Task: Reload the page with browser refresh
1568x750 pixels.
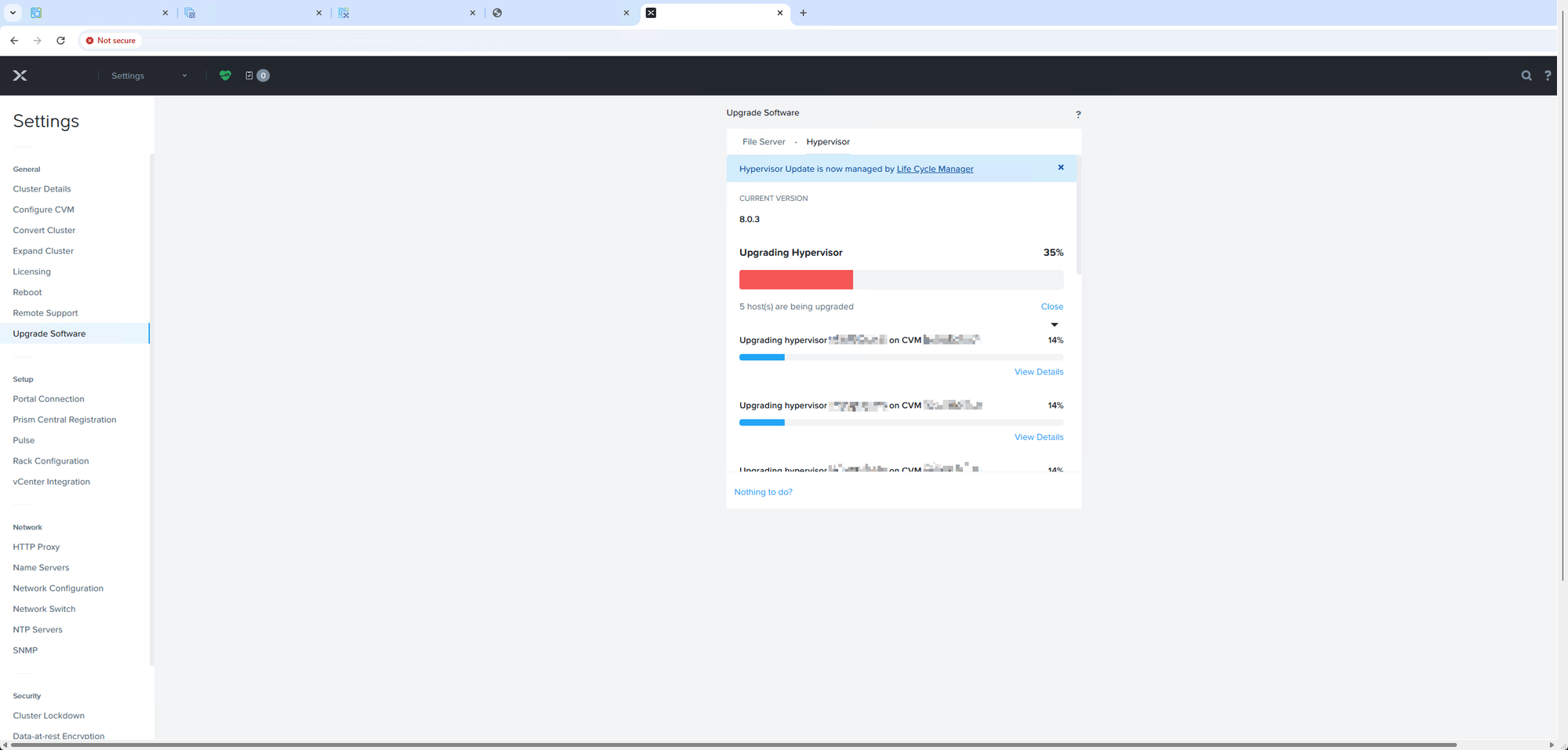Action: tap(60, 40)
